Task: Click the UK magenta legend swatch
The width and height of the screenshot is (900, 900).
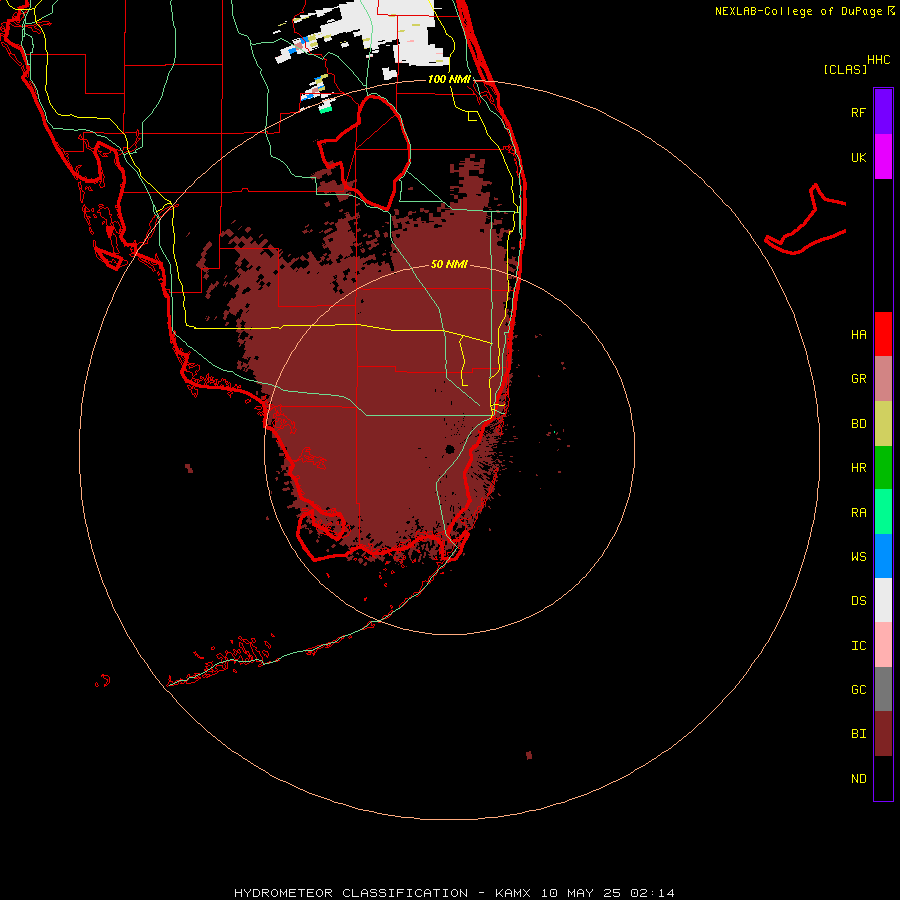Action: tap(883, 157)
